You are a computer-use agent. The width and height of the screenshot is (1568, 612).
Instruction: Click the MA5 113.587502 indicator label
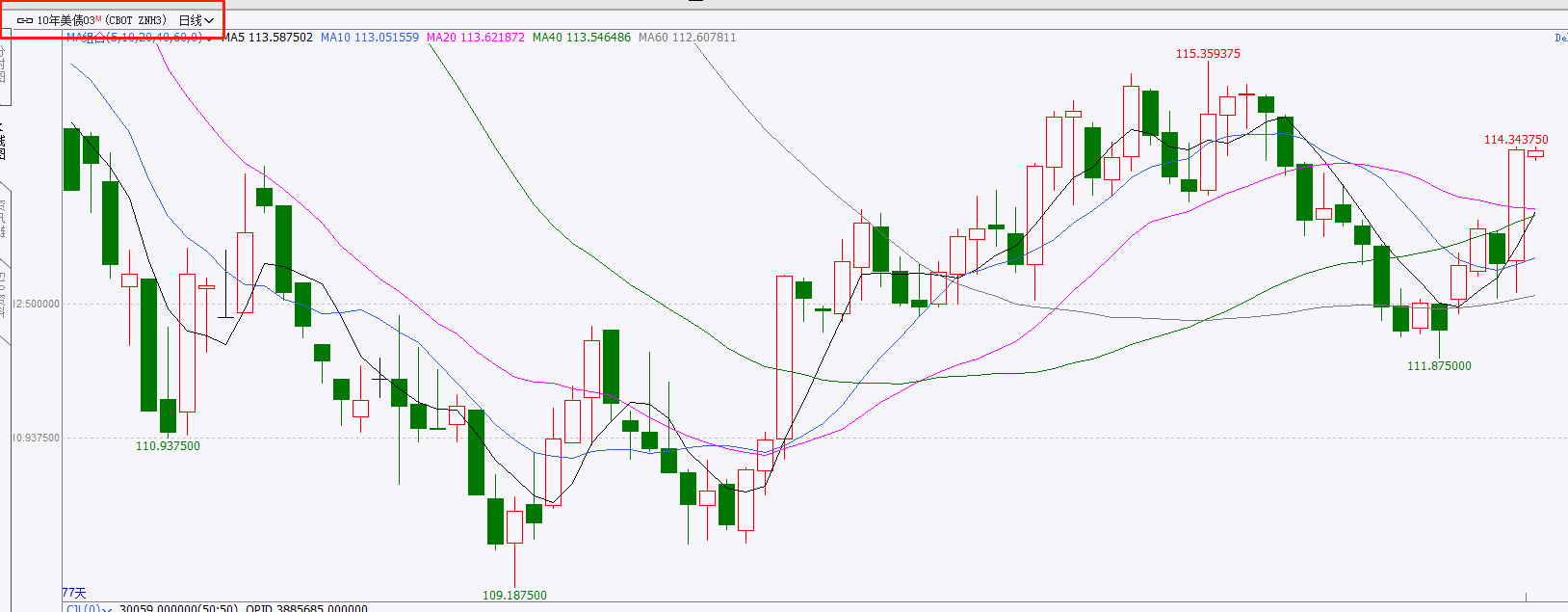pos(268,38)
